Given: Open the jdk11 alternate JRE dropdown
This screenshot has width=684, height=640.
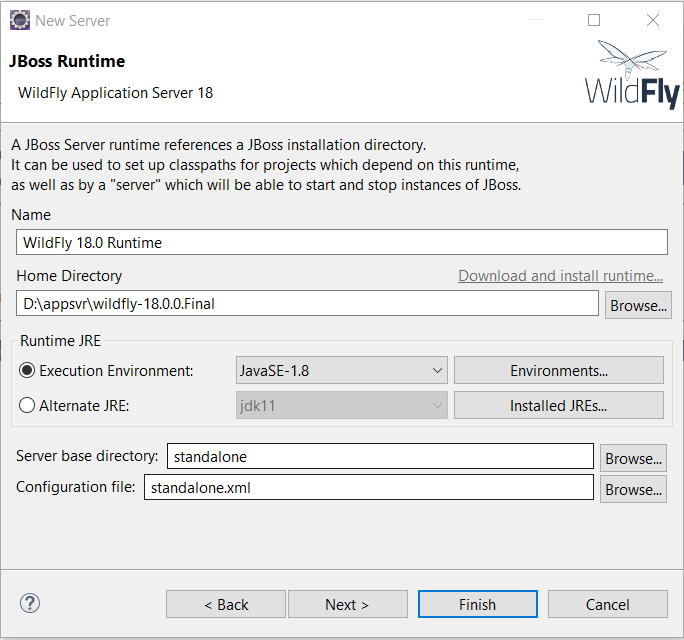Looking at the screenshot, I should coord(342,405).
